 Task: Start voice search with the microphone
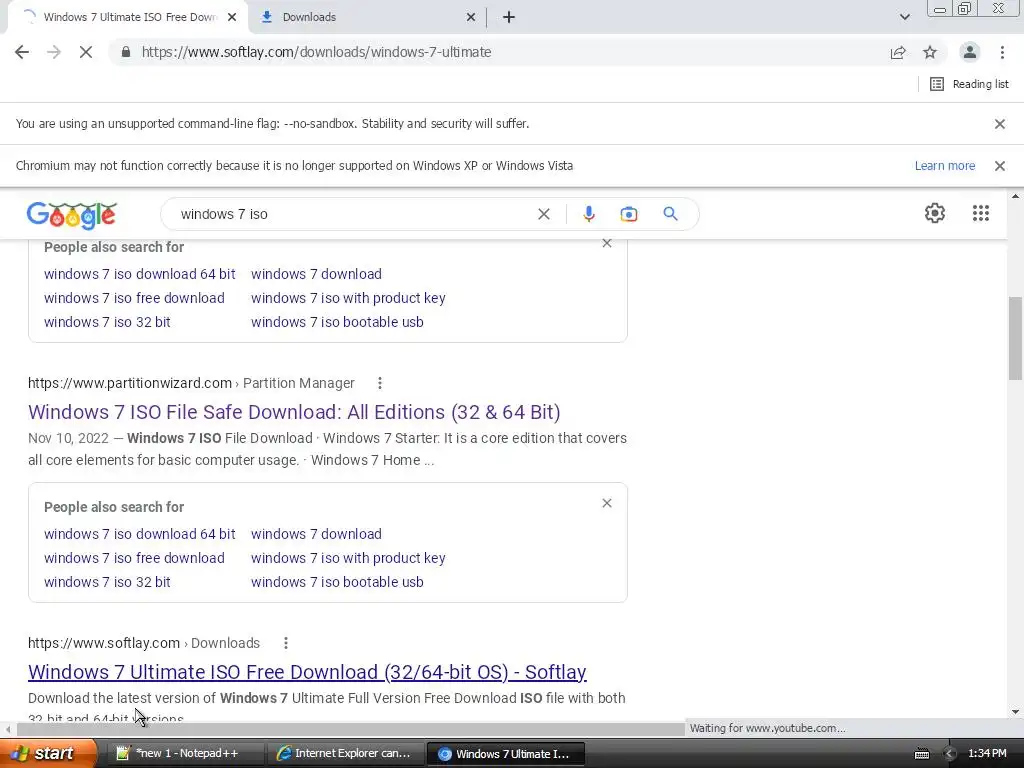(588, 214)
